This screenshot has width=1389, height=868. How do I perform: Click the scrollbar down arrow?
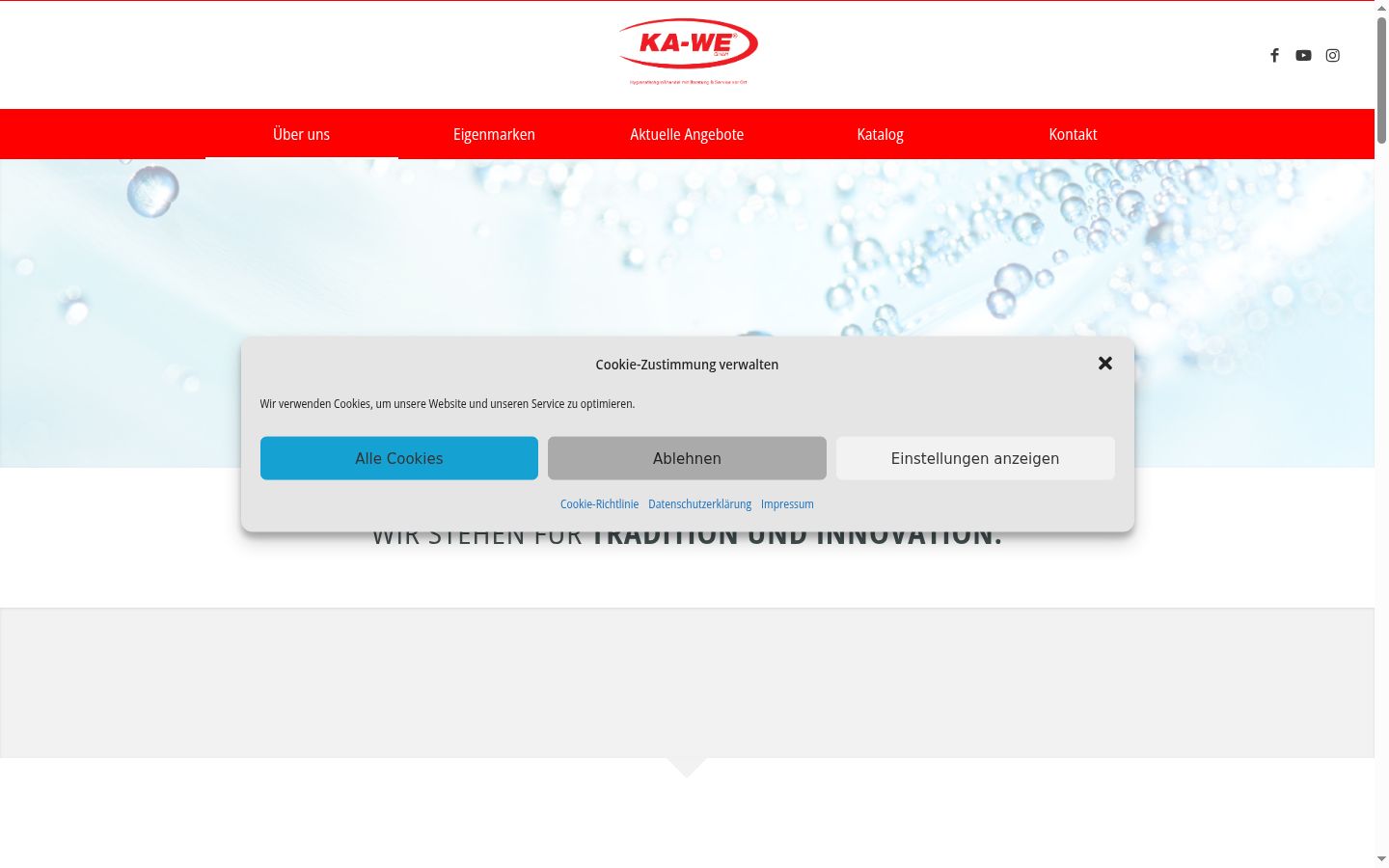[1381, 859]
